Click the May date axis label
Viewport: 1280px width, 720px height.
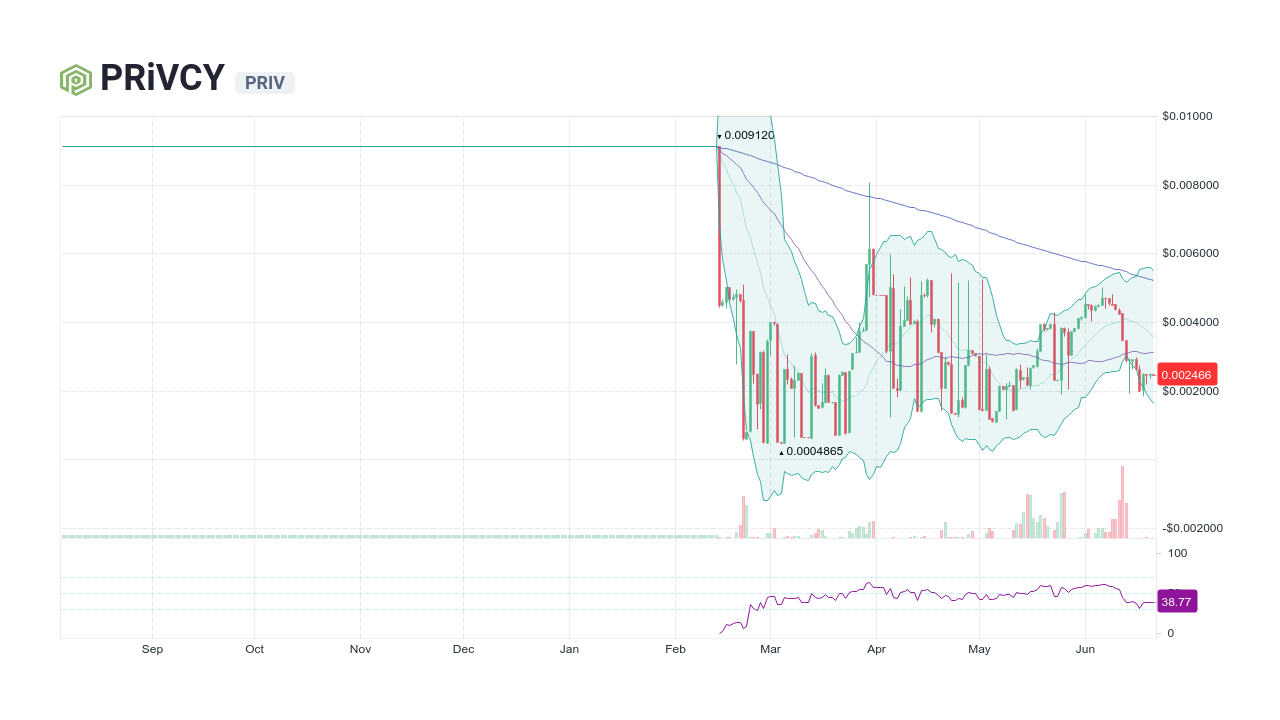click(979, 649)
